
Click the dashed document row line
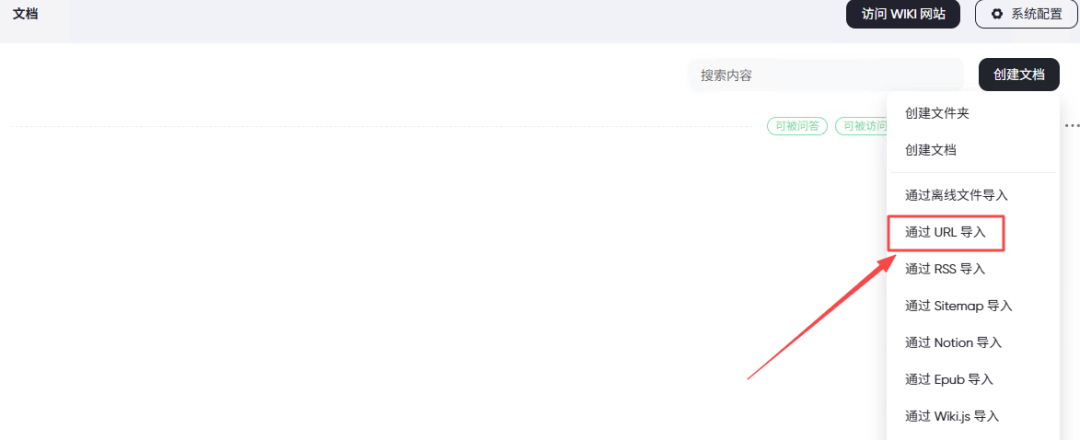(383, 126)
